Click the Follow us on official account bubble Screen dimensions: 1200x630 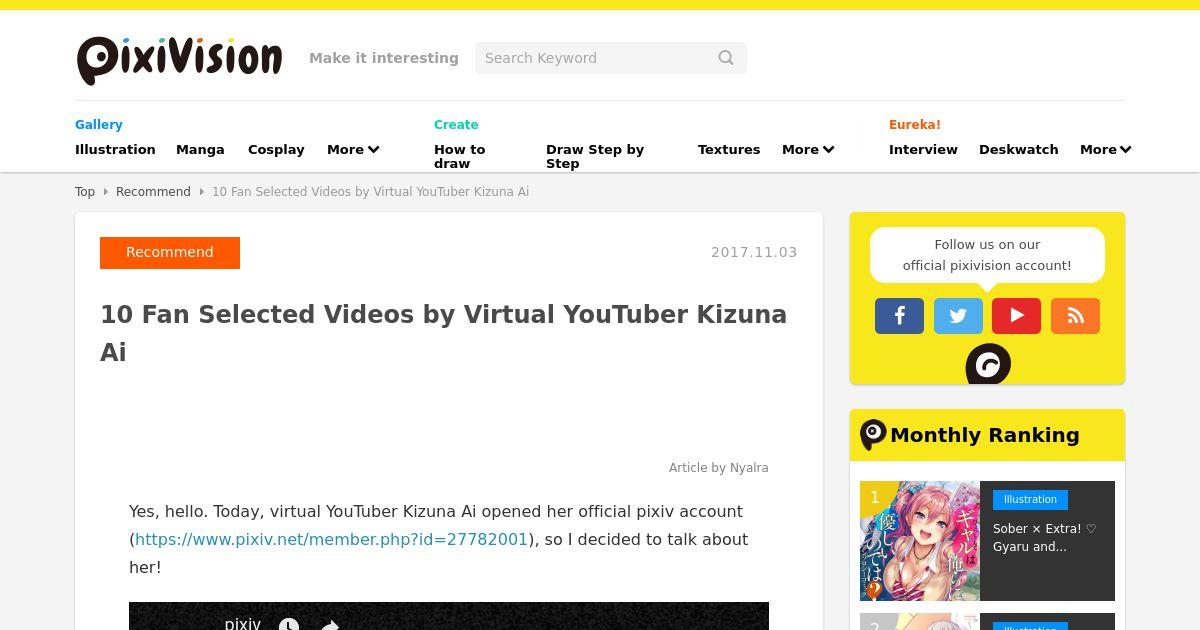point(987,255)
